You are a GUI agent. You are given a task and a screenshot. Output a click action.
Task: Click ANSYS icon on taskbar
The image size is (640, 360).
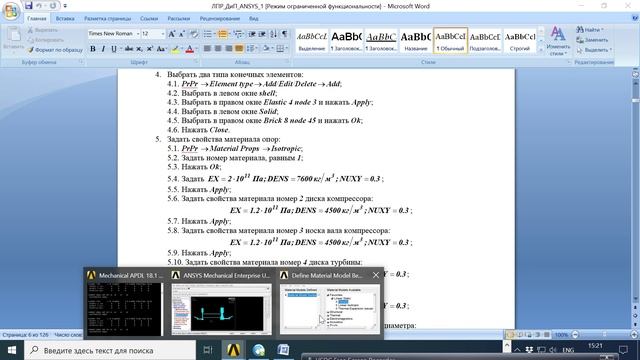pos(233,350)
